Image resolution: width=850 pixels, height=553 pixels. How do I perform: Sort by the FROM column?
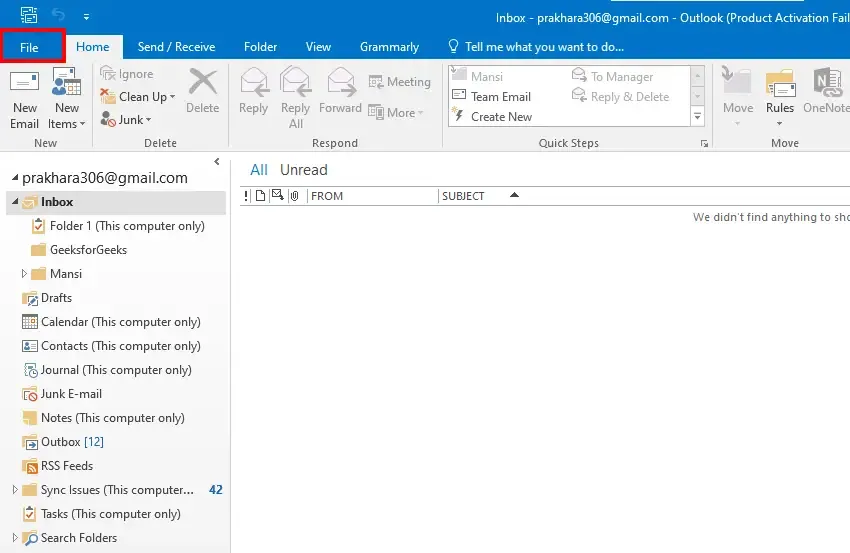click(372, 196)
